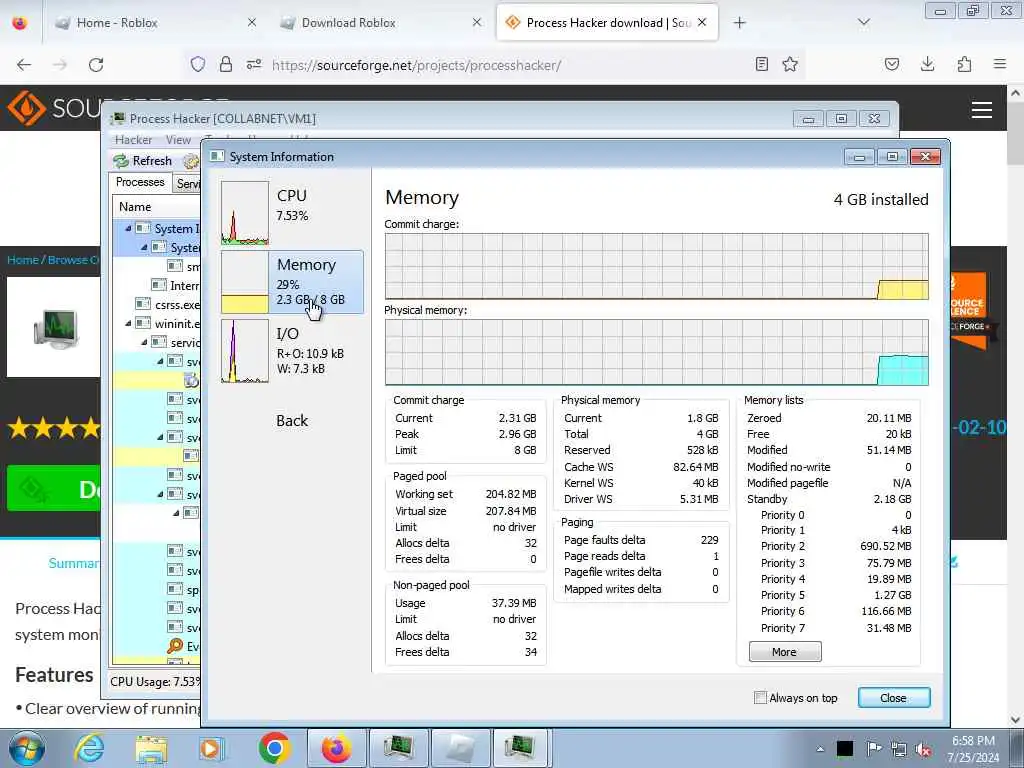Reload the current page
Image resolution: width=1024 pixels, height=768 pixels.
[x=96, y=65]
